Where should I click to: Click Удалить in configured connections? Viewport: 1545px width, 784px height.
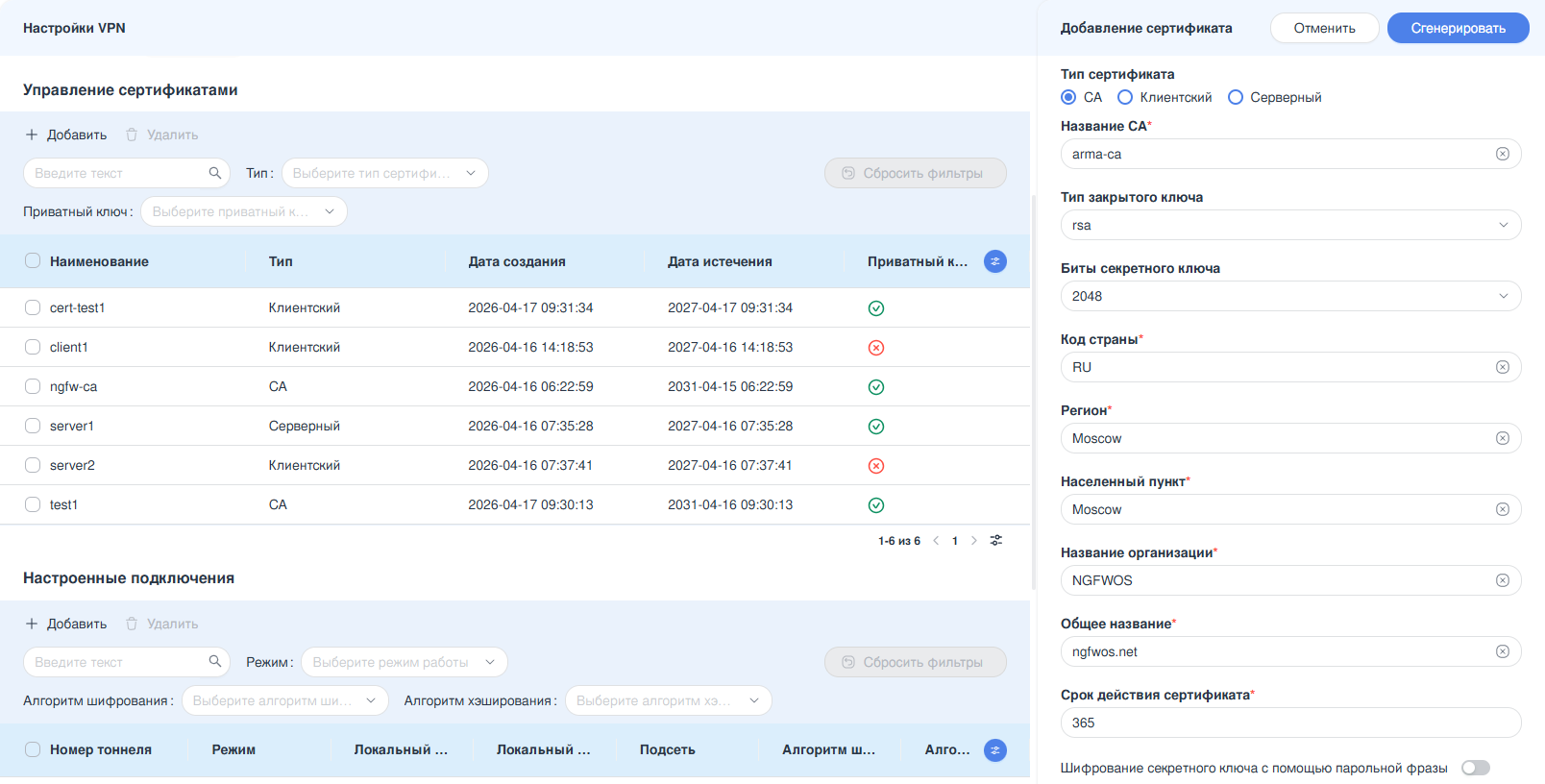coord(162,624)
